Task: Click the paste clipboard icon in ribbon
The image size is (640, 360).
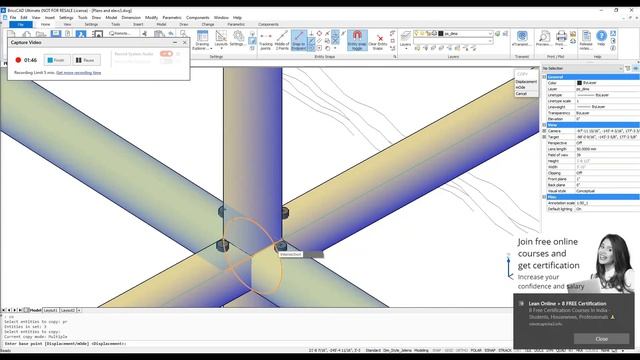Action: pyautogui.click(x=159, y=33)
